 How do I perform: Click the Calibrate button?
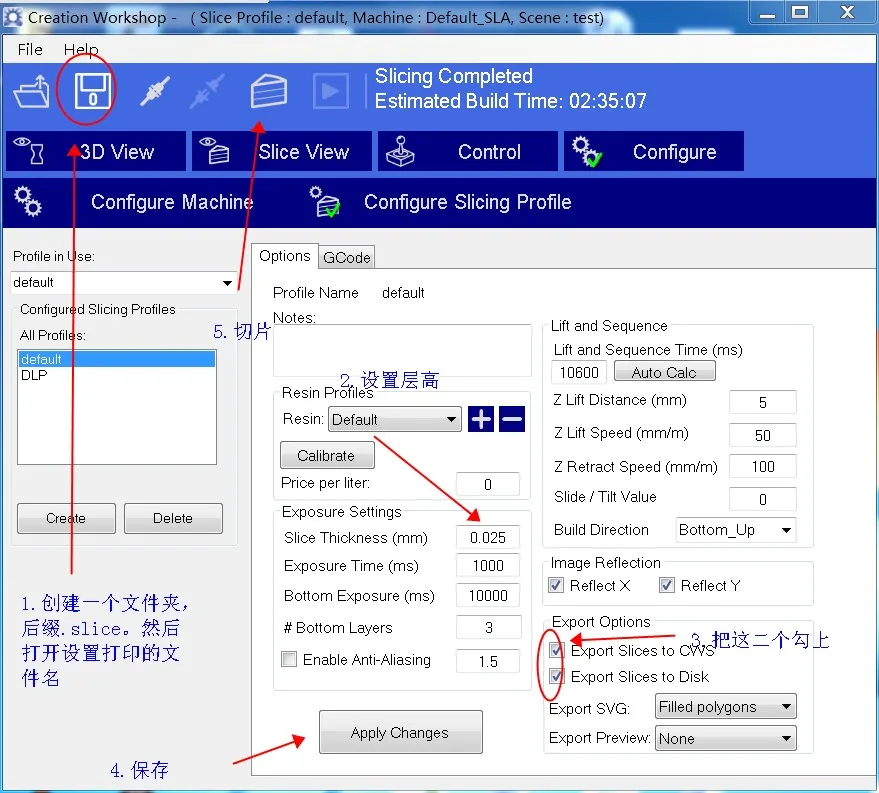click(327, 455)
